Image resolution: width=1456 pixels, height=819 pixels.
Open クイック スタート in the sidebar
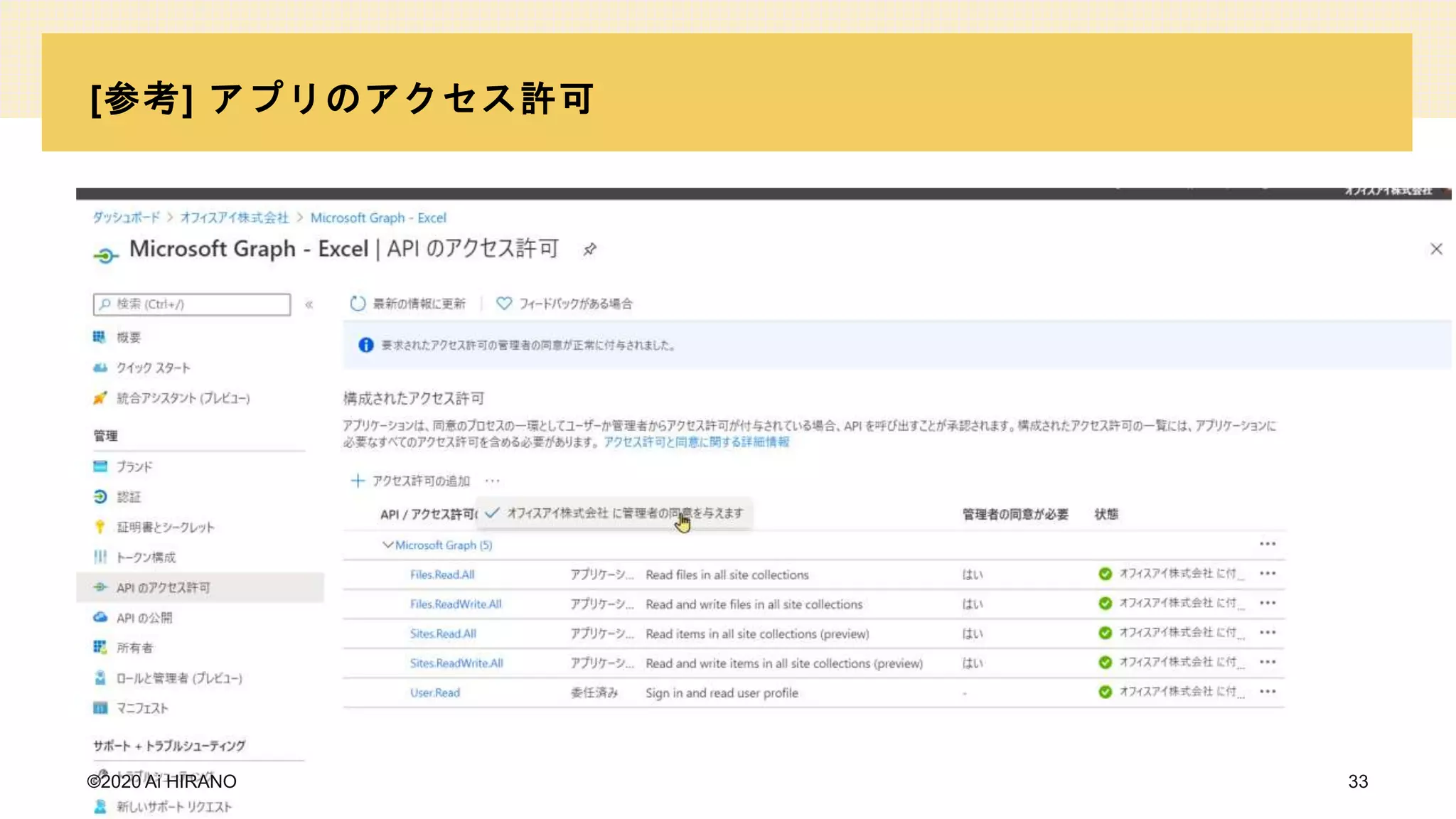(153, 368)
